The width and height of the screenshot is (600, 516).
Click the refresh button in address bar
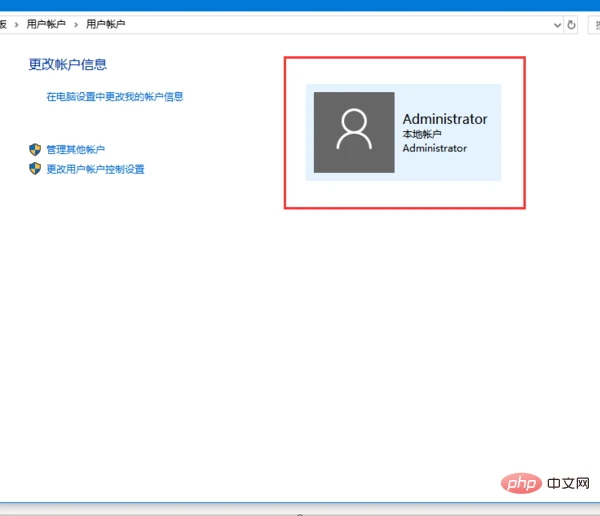(571, 25)
